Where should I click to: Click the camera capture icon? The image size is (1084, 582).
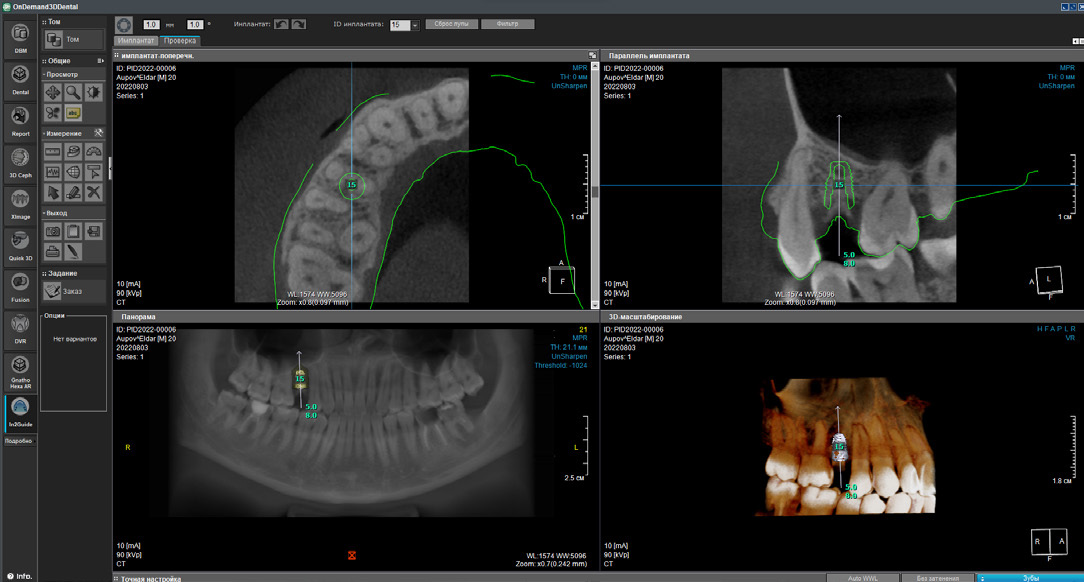54,231
